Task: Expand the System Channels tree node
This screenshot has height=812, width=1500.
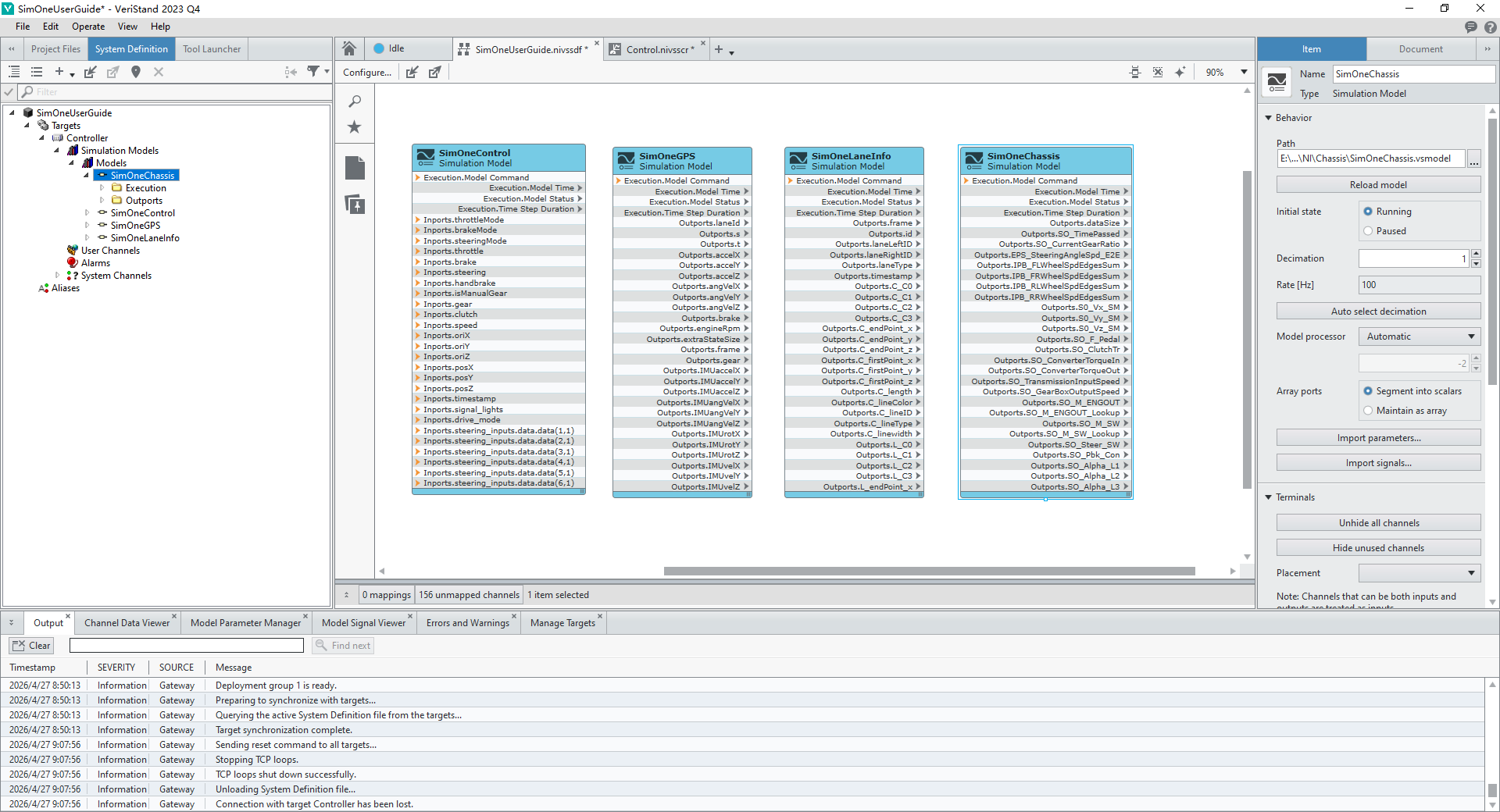Action: coord(58,276)
